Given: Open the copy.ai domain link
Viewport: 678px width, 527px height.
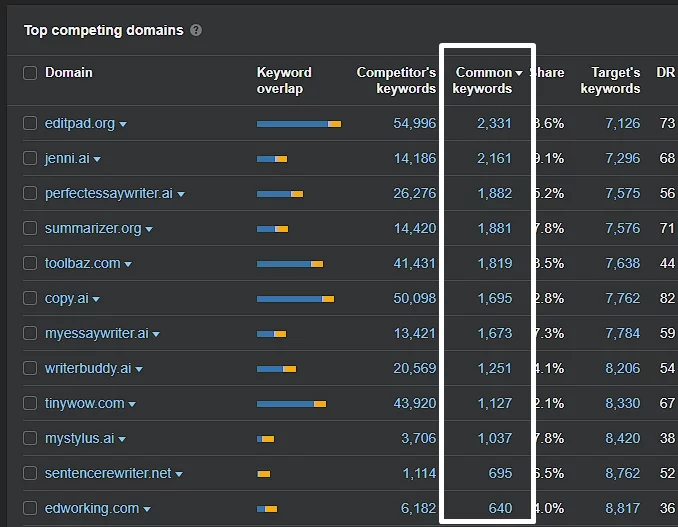Looking at the screenshot, I should click(x=67, y=299).
